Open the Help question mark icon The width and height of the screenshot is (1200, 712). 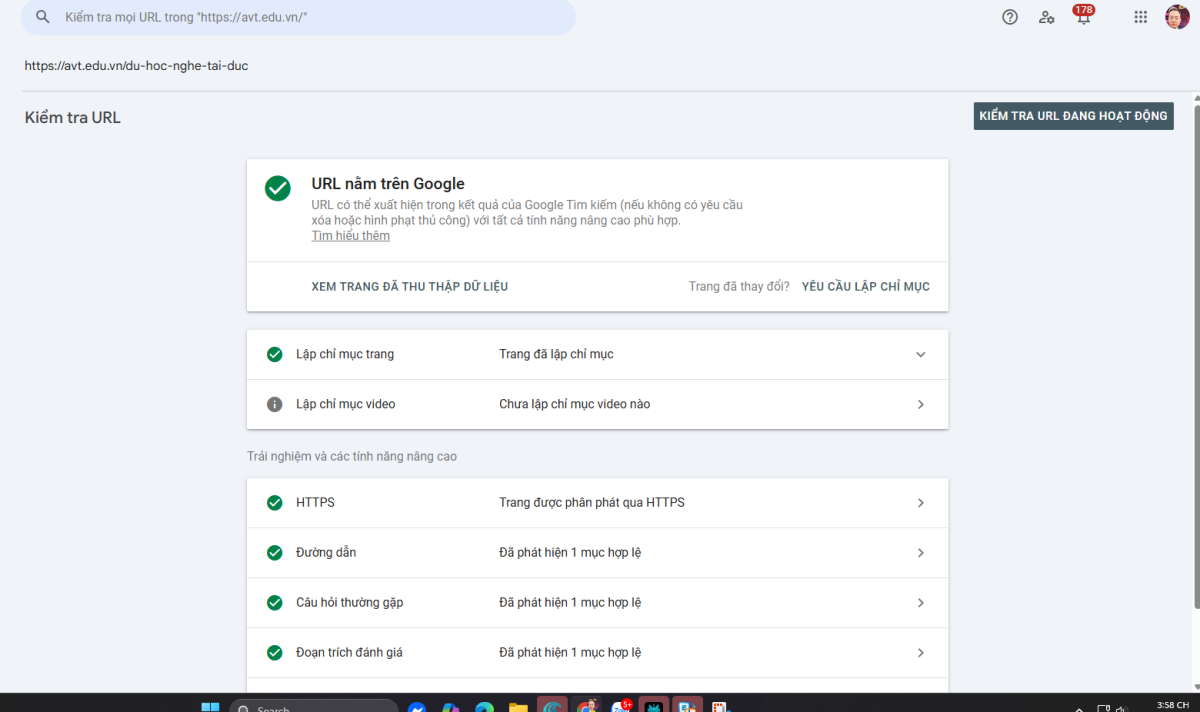(1010, 17)
